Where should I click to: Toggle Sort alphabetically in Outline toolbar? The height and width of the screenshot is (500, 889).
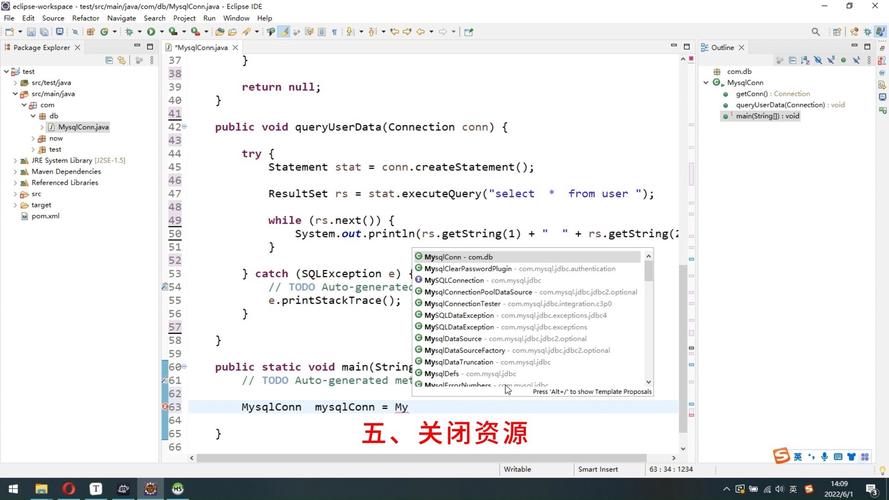[805, 60]
